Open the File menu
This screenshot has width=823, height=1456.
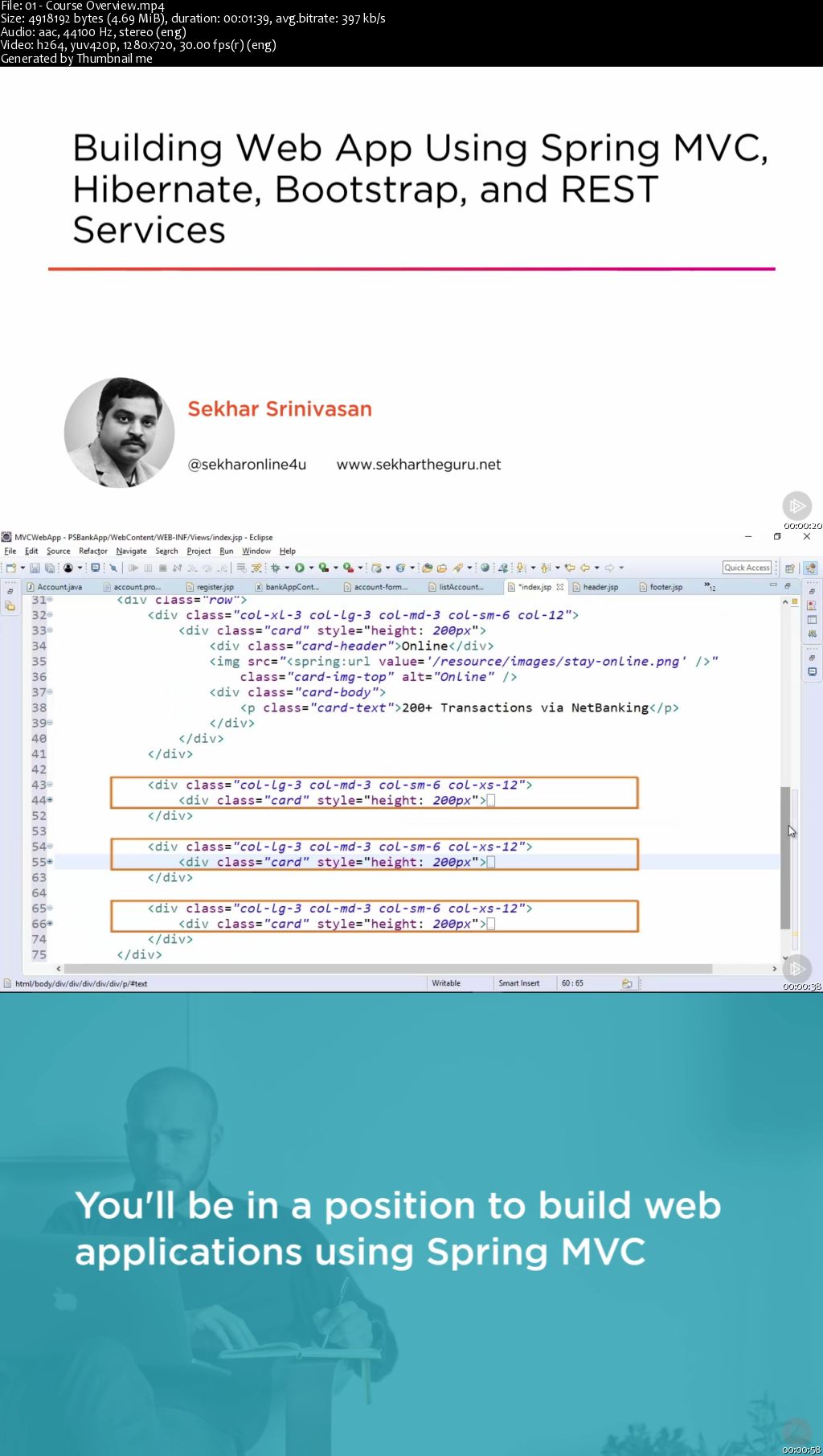[x=10, y=552]
